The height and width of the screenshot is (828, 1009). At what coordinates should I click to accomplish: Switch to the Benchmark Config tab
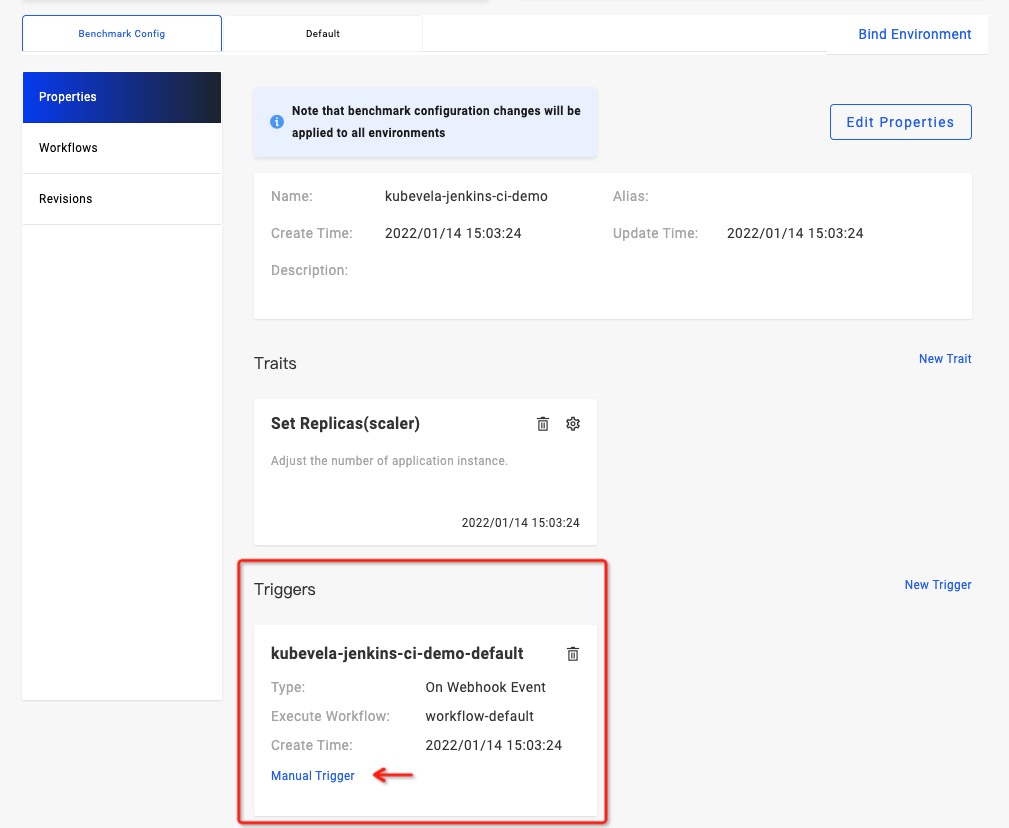point(122,33)
